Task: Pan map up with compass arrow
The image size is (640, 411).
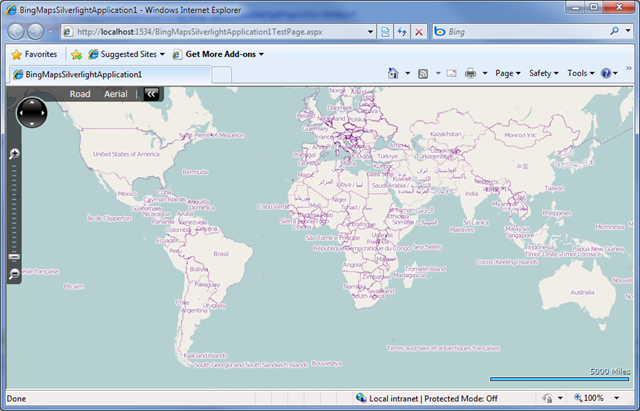Action: pyautogui.click(x=32, y=102)
